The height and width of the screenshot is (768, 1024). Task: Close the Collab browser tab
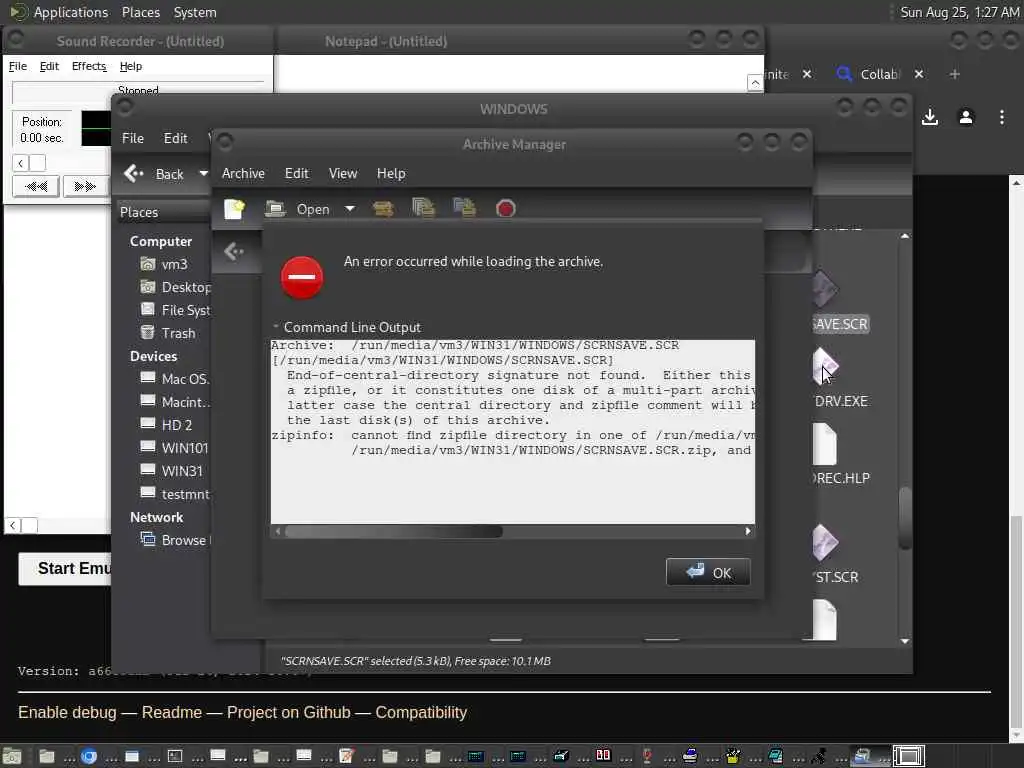coord(919,74)
